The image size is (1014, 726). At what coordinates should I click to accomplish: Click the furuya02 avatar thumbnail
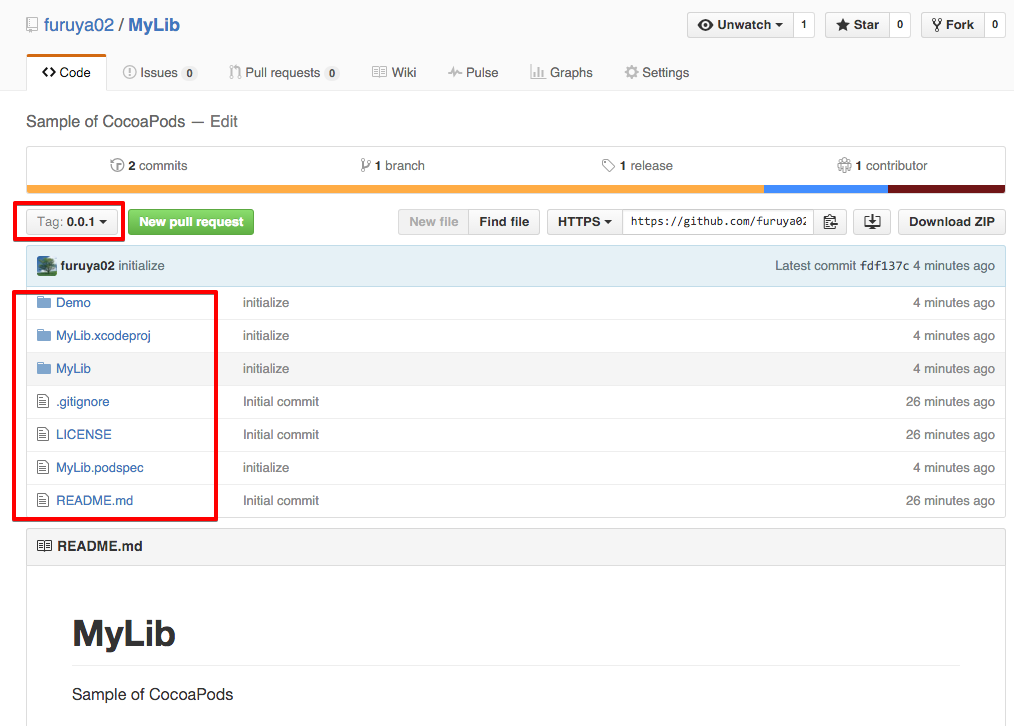46,266
